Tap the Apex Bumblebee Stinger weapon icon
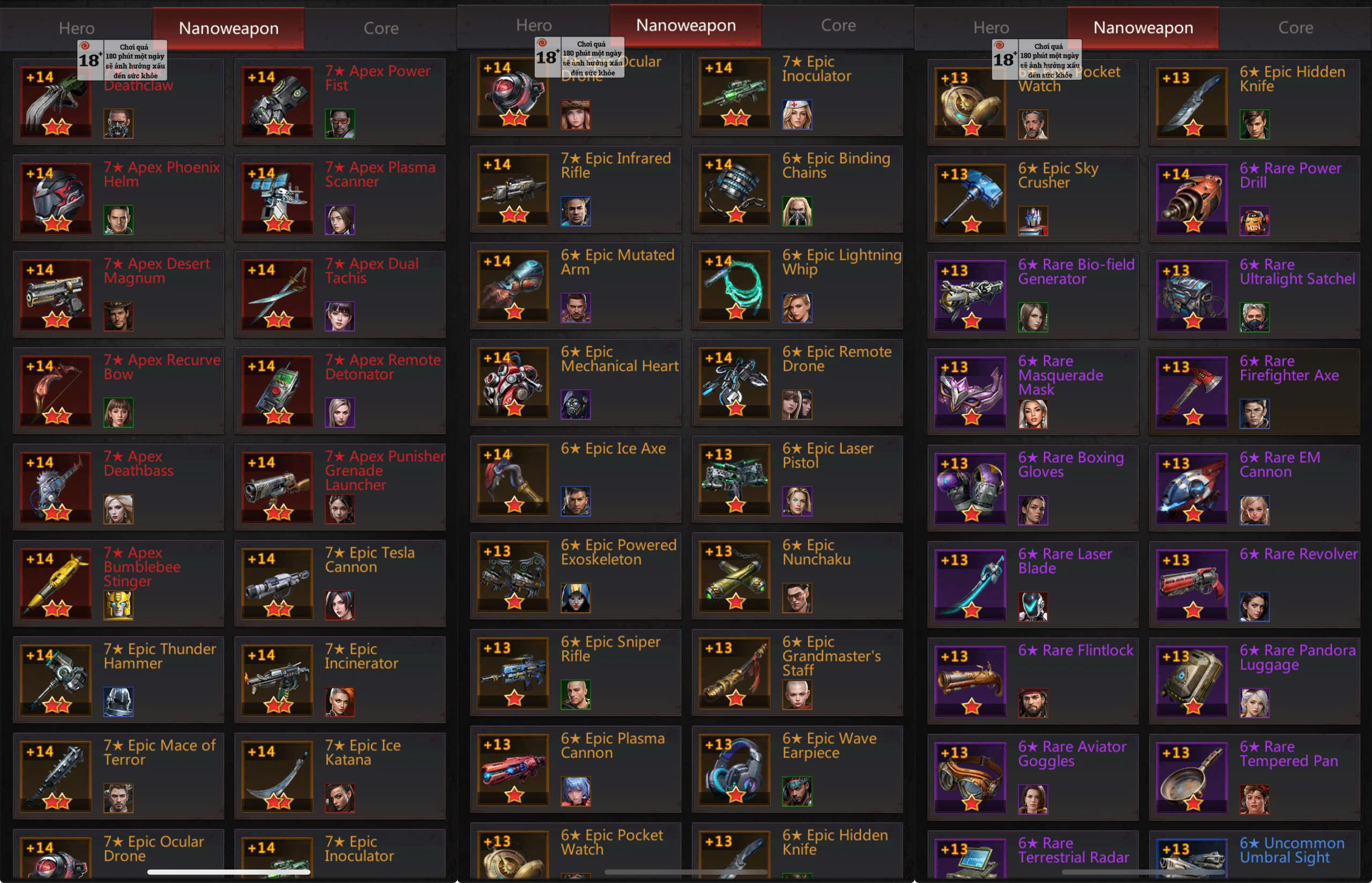The width and height of the screenshot is (1372, 883). tap(56, 583)
